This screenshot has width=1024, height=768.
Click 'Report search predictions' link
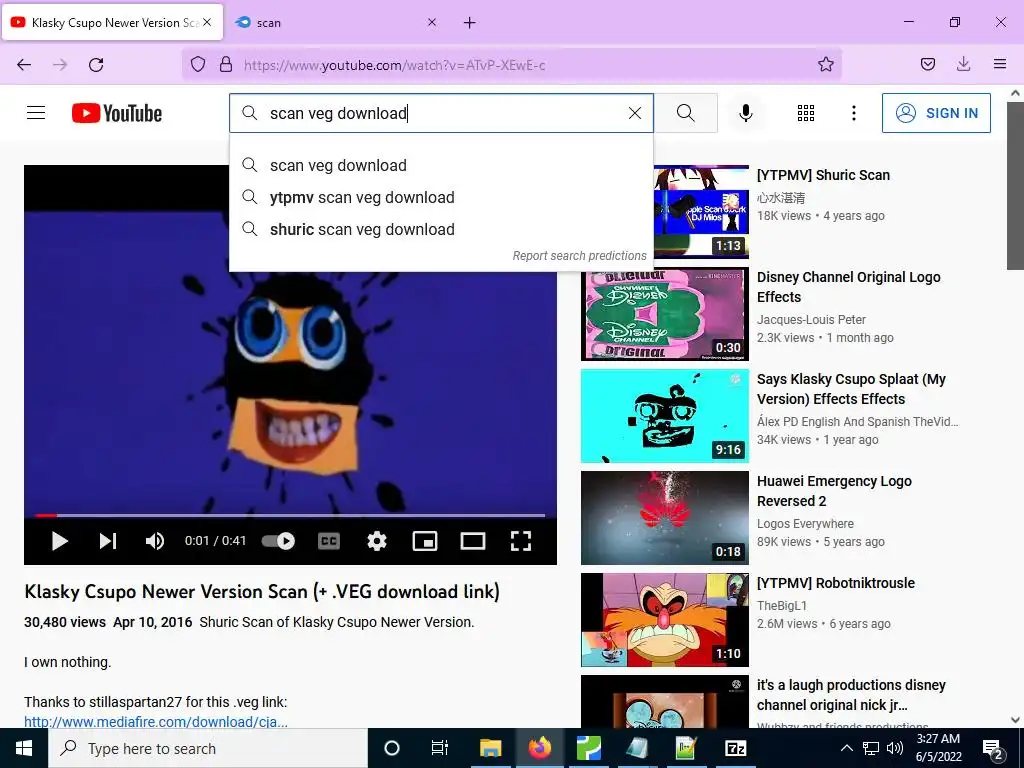click(579, 255)
